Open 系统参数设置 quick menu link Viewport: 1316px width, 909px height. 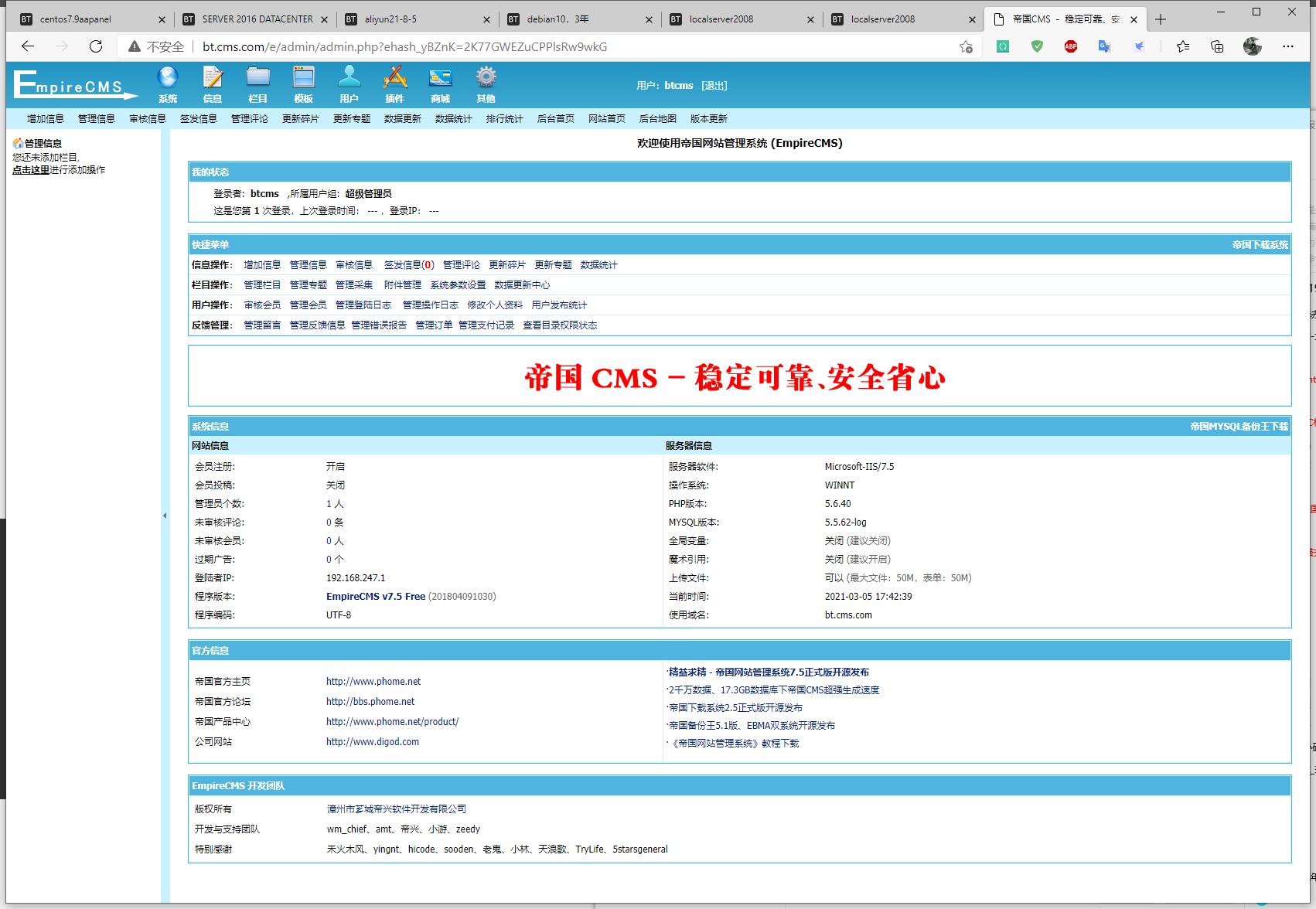pyautogui.click(x=459, y=285)
